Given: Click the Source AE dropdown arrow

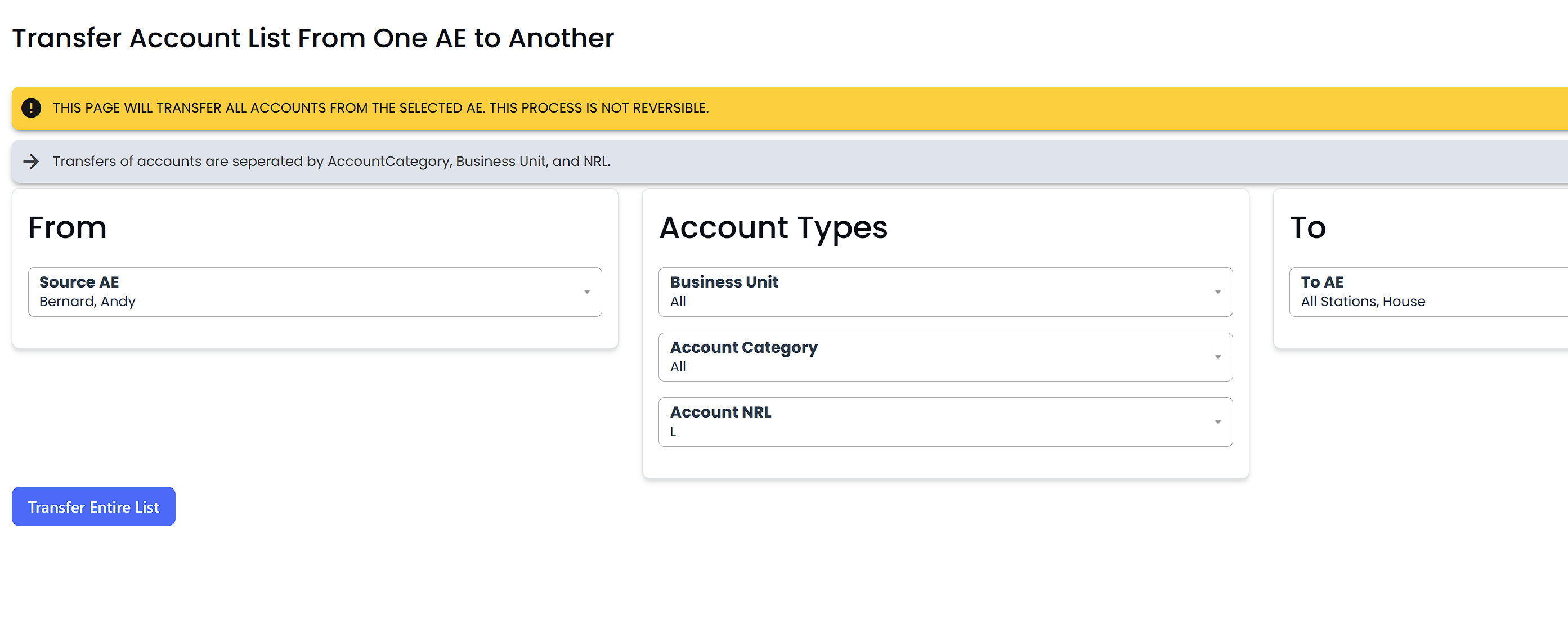Looking at the screenshot, I should [x=587, y=292].
